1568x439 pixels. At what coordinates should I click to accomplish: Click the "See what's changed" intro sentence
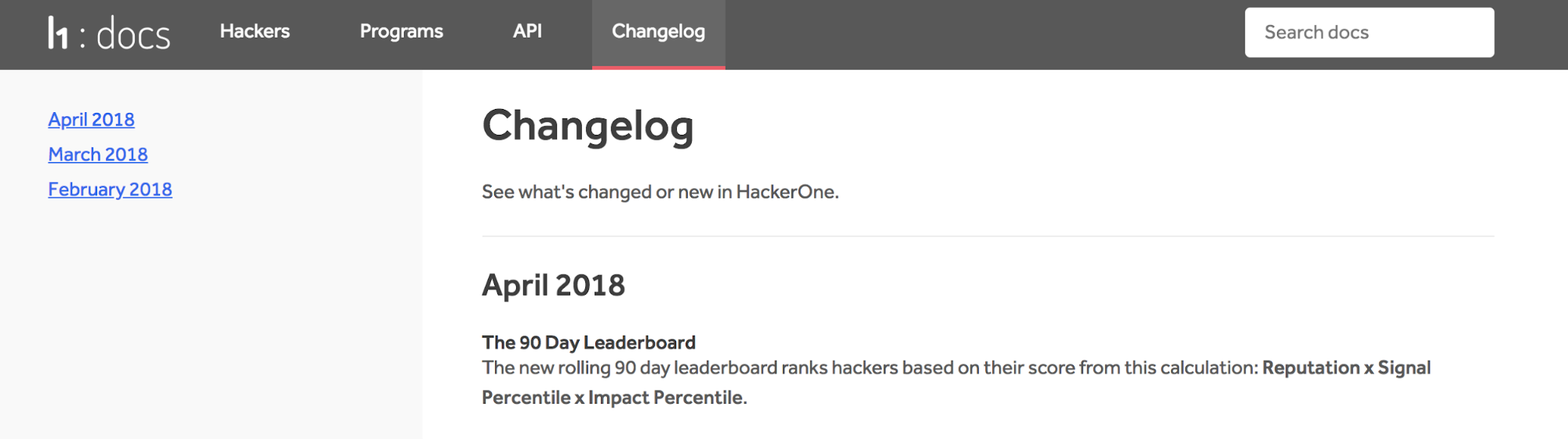660,192
